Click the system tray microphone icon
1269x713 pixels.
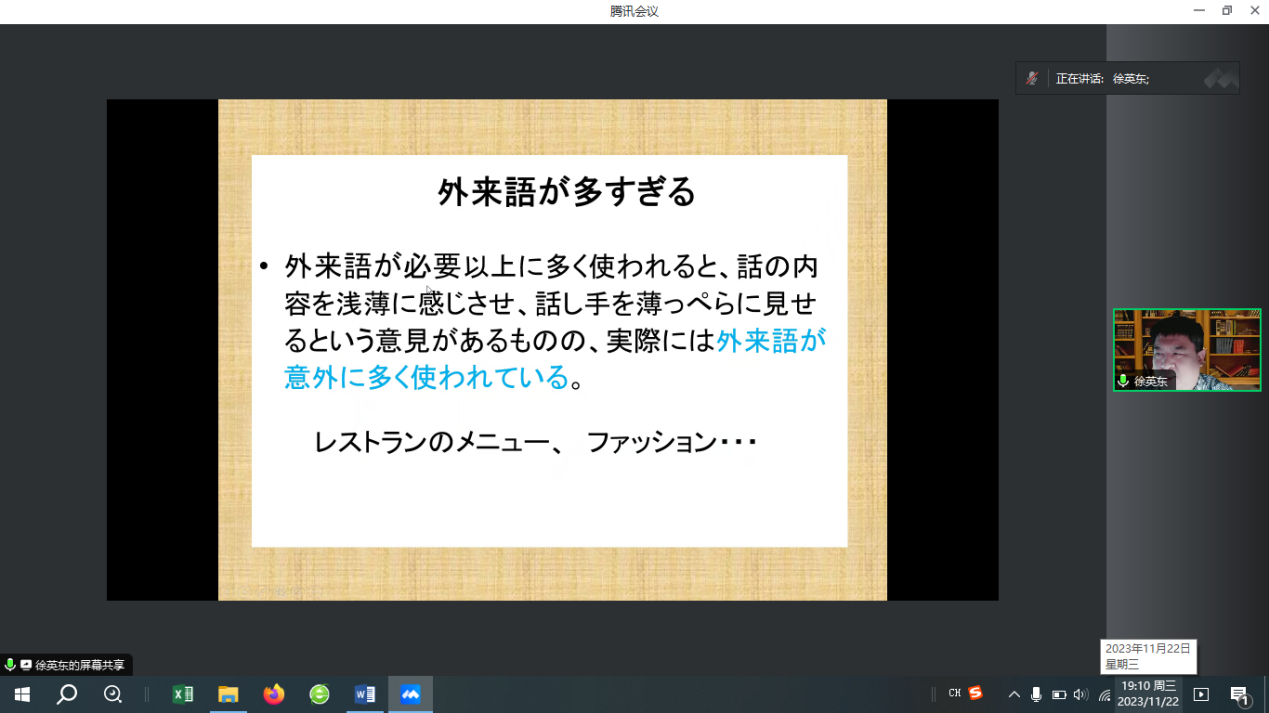click(1036, 695)
